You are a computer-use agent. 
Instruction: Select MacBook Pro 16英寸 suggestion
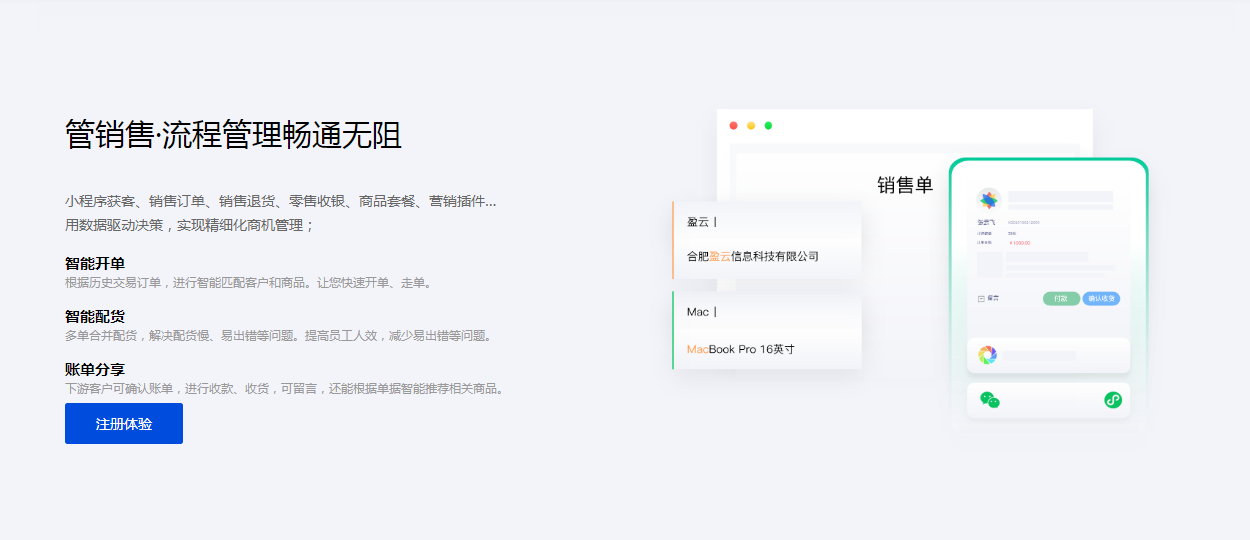[741, 349]
